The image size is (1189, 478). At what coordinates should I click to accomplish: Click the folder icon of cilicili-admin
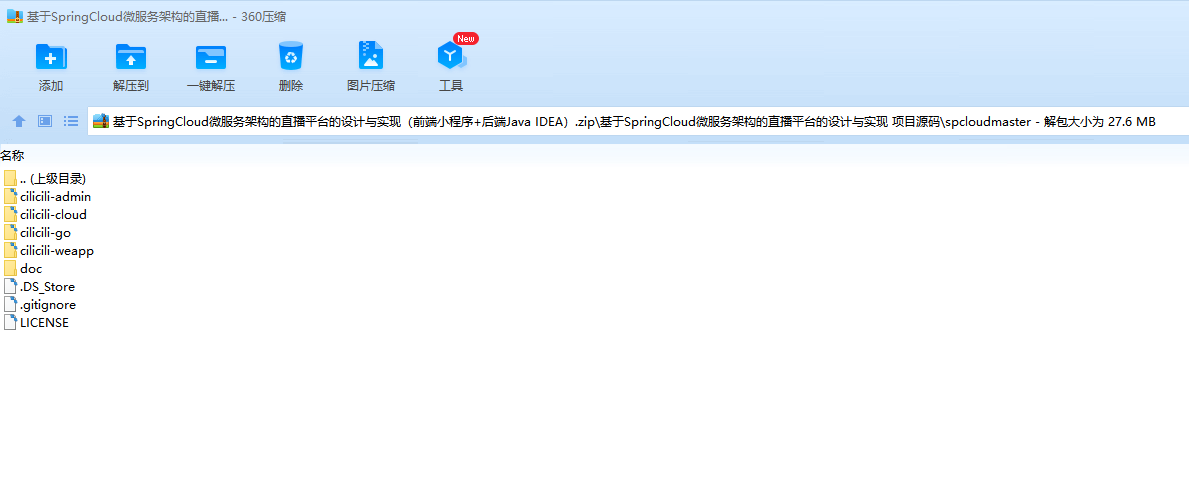click(x=10, y=197)
